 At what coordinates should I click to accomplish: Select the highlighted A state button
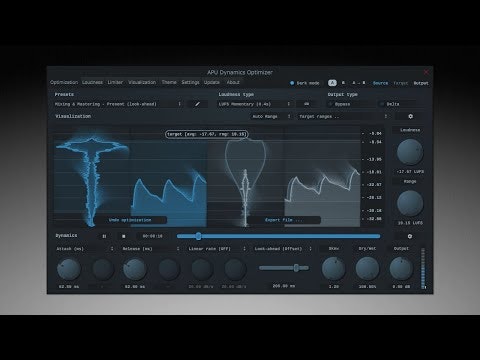[x=332, y=83]
